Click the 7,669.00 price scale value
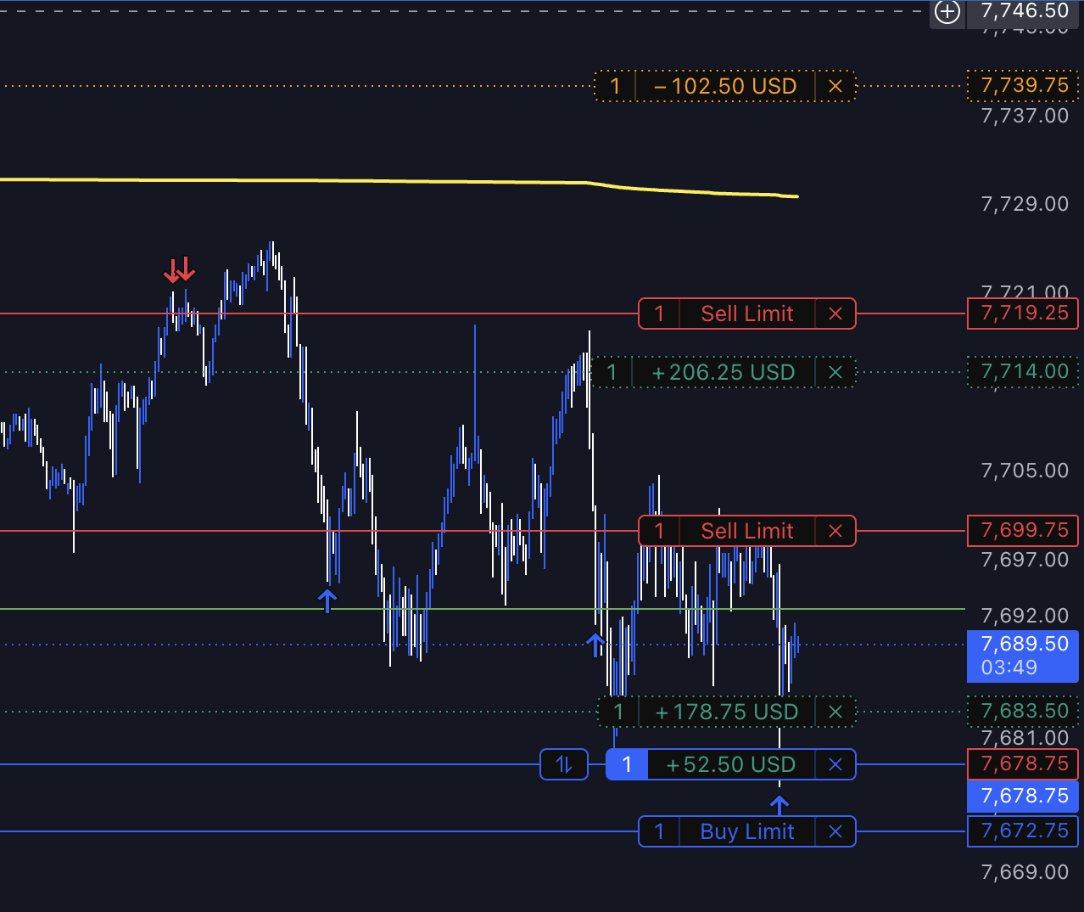The image size is (1084, 912). [x=1025, y=872]
